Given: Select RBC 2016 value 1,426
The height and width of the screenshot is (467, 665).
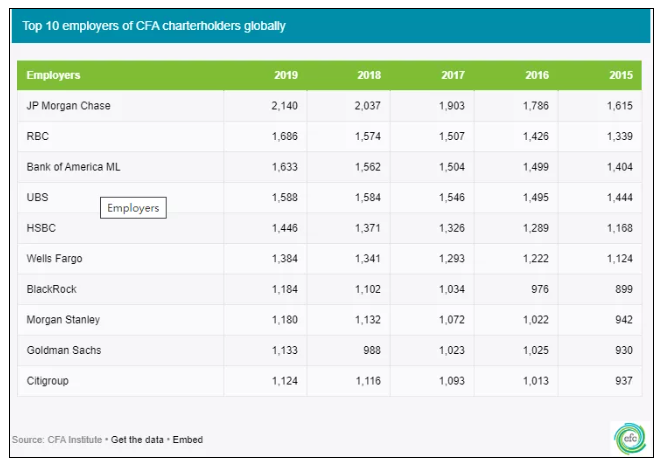Looking at the screenshot, I should click(536, 136).
